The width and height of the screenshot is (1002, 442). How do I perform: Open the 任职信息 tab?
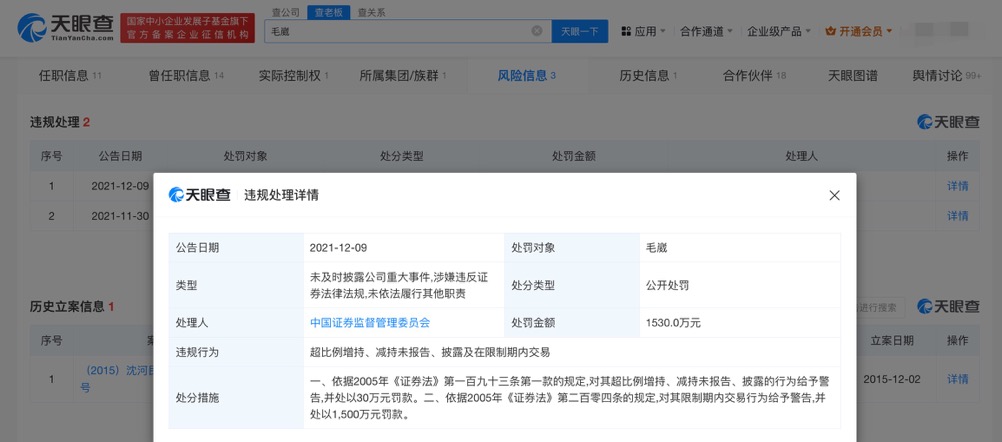70,75
